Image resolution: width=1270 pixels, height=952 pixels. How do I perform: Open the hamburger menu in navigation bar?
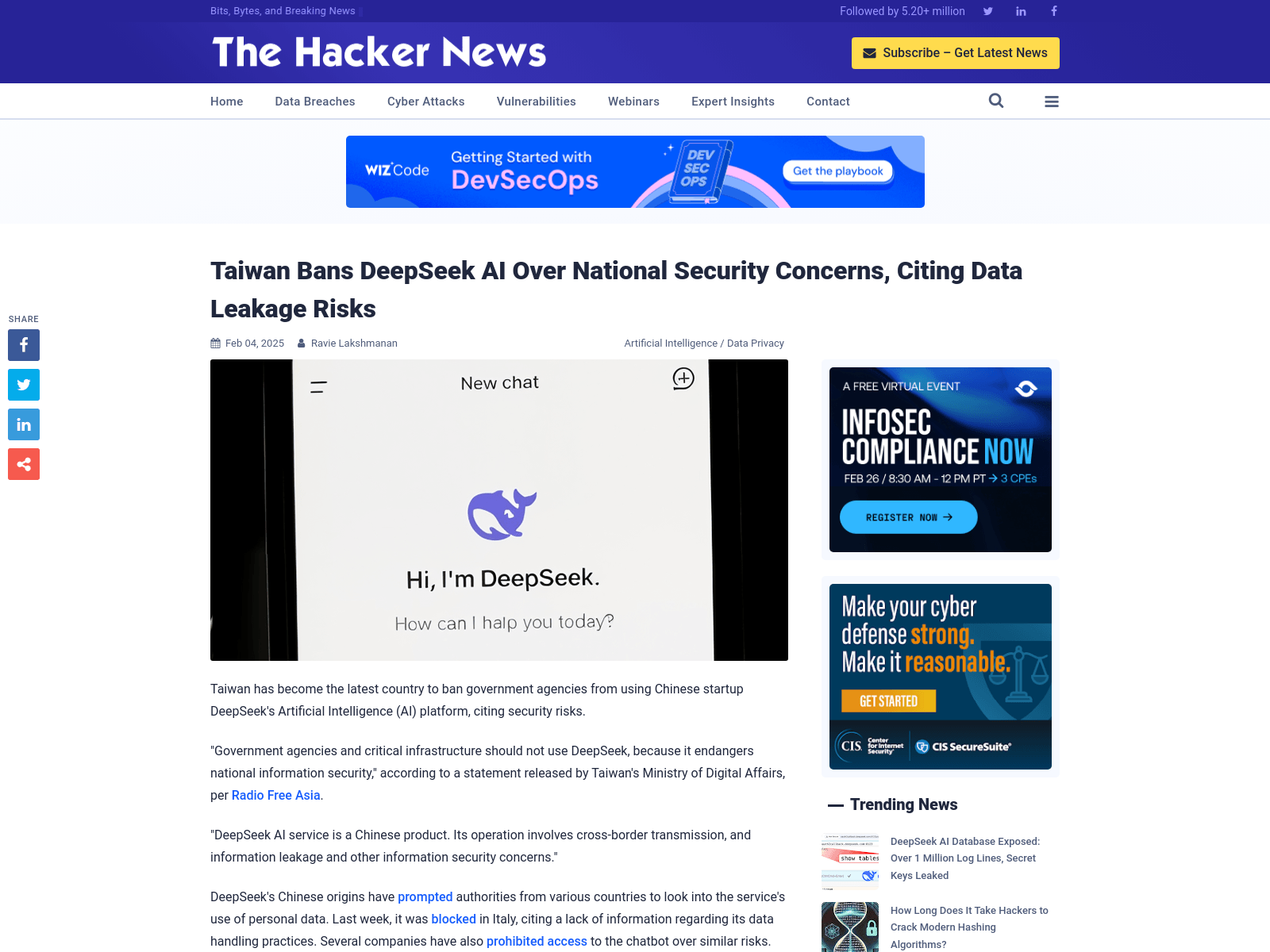[1052, 102]
